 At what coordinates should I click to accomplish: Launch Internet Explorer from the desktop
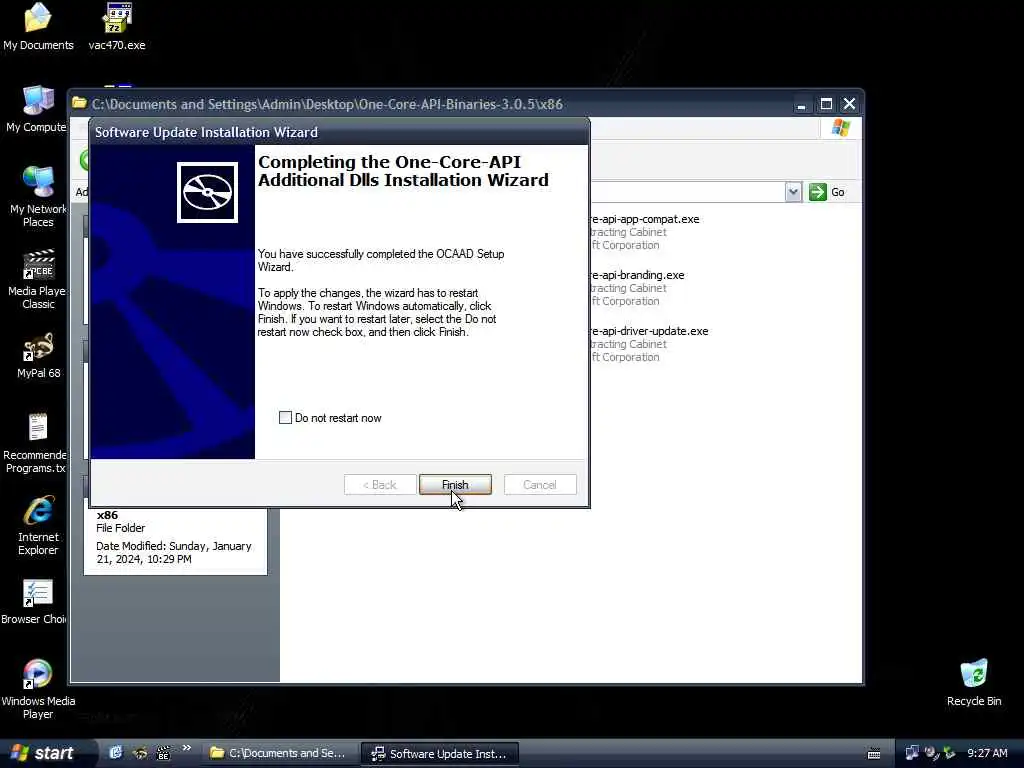coord(38,525)
